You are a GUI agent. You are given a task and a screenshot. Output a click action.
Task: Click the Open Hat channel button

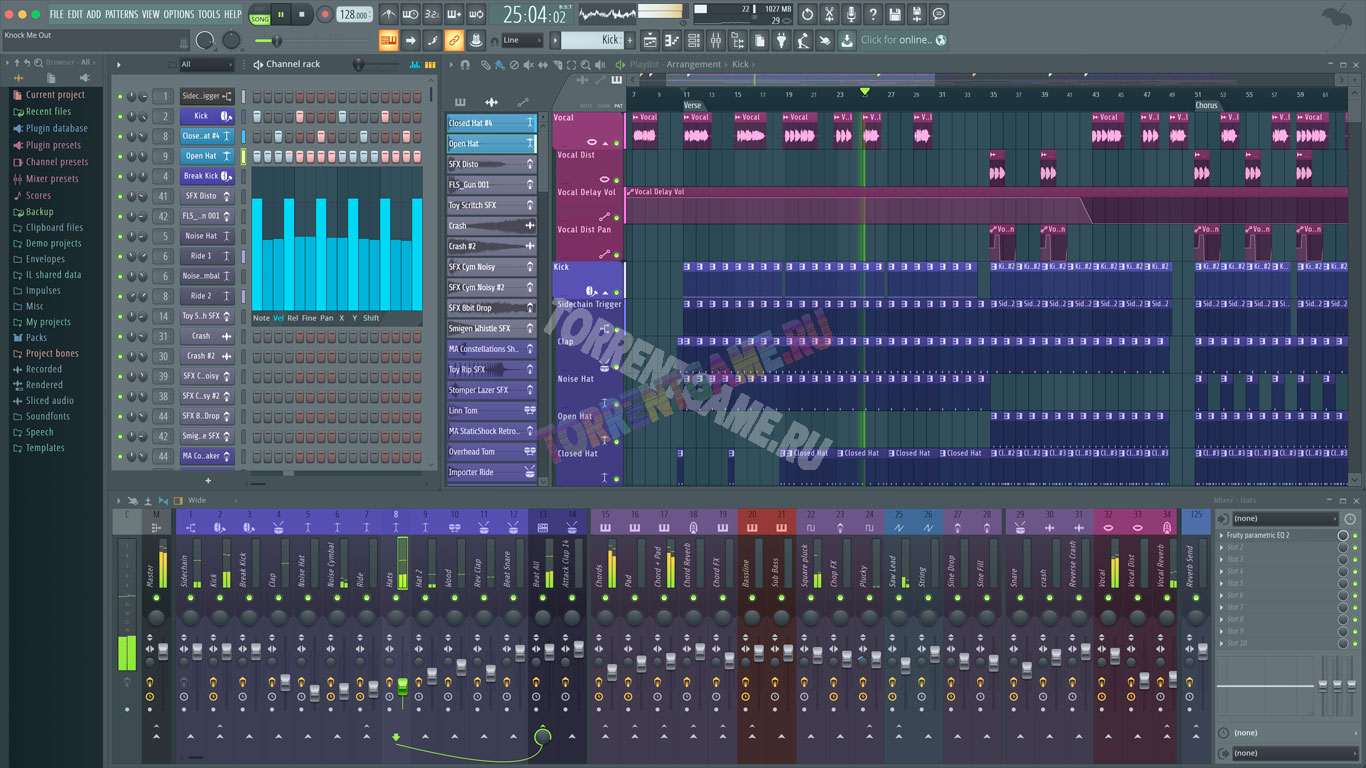201,156
